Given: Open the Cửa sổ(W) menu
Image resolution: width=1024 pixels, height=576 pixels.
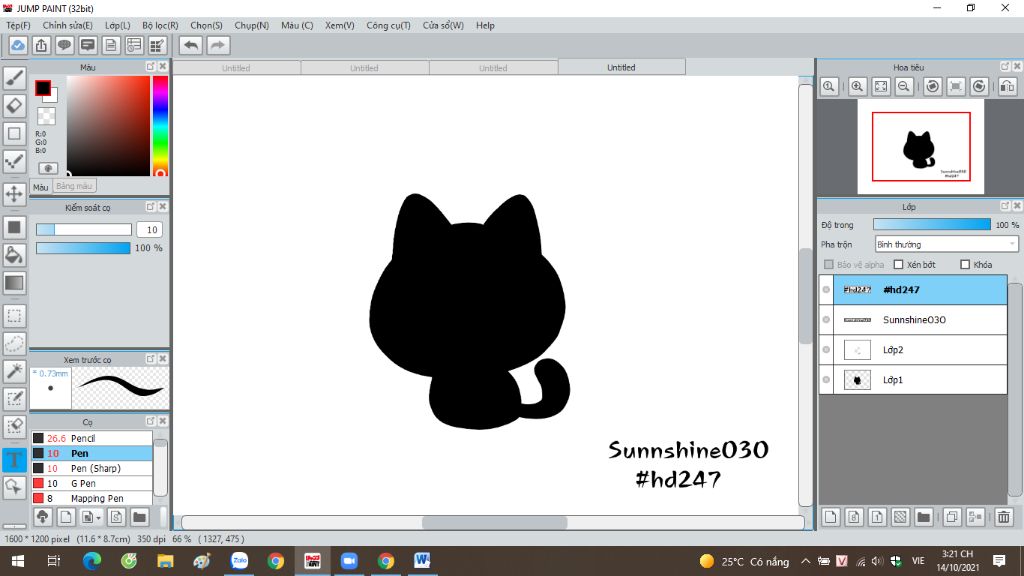Looking at the screenshot, I should point(443,25).
